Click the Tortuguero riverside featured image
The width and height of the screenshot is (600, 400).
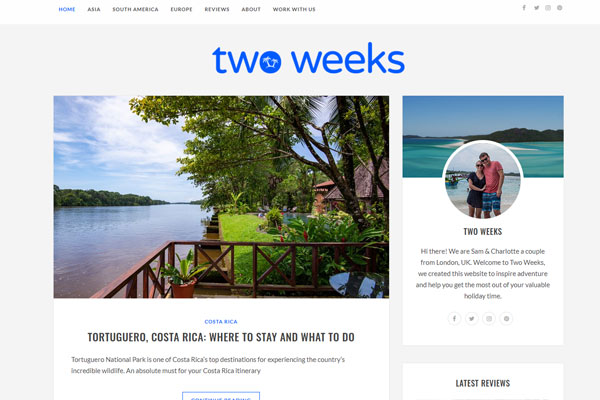point(221,197)
